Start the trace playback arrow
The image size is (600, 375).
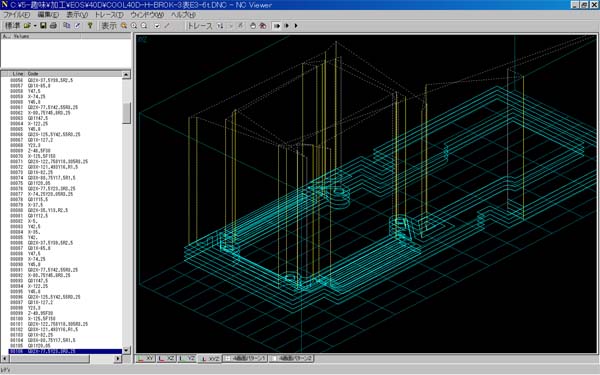(296, 26)
